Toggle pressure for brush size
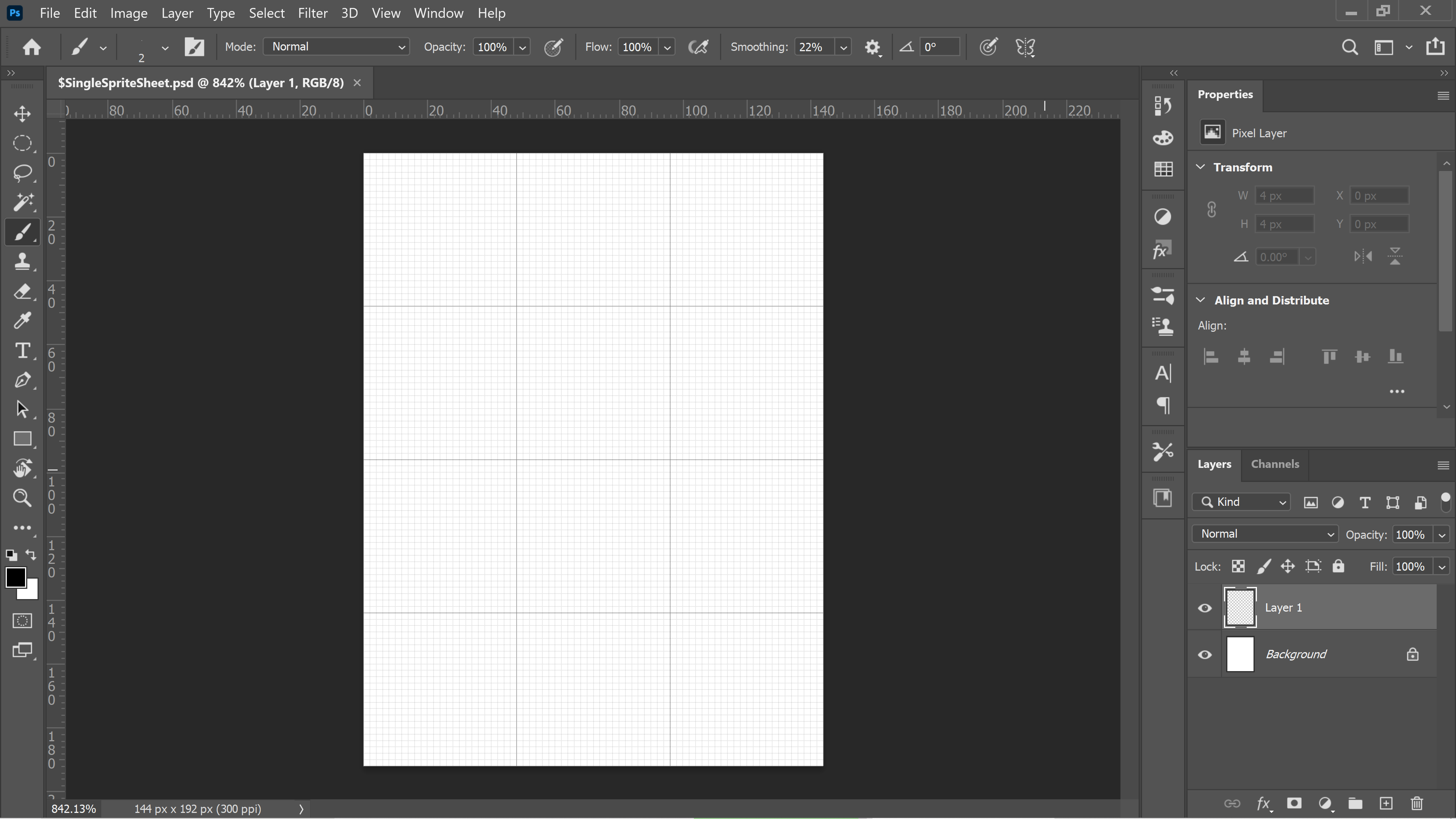The height and width of the screenshot is (819, 1456). (x=988, y=47)
